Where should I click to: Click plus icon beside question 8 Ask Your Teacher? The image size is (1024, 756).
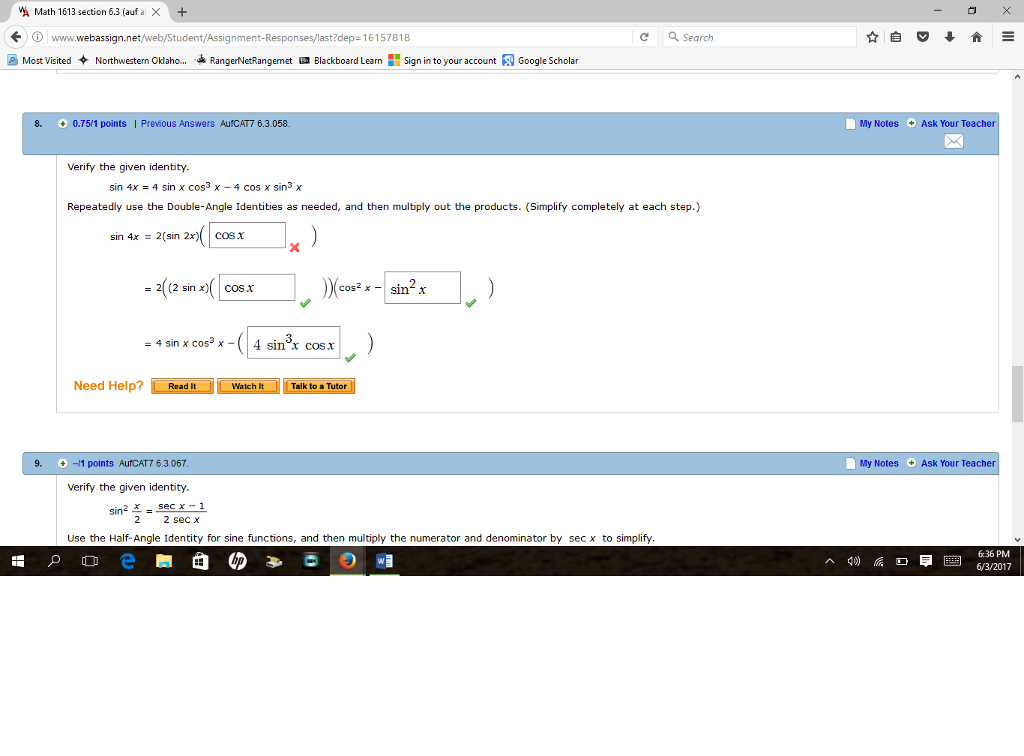(x=911, y=123)
